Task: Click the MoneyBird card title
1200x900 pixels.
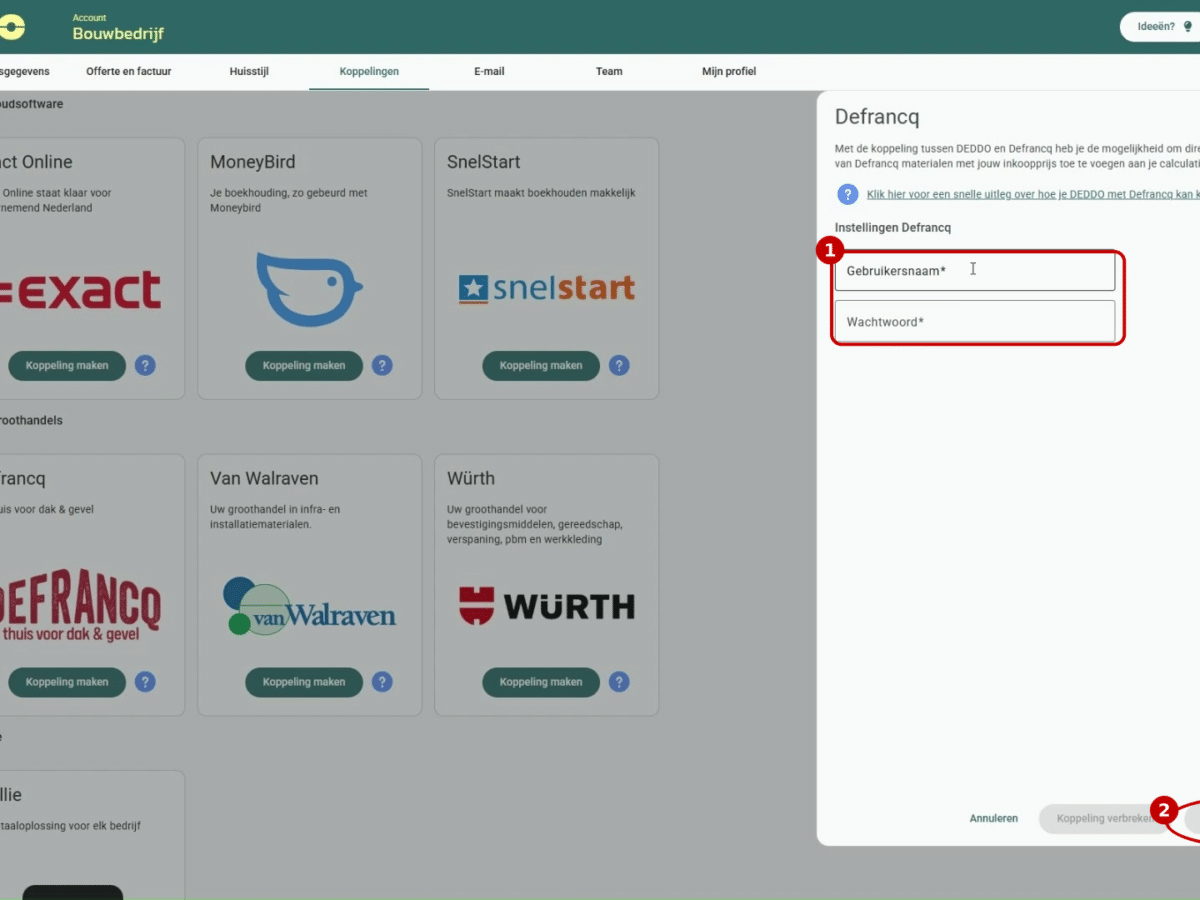Action: tap(253, 162)
